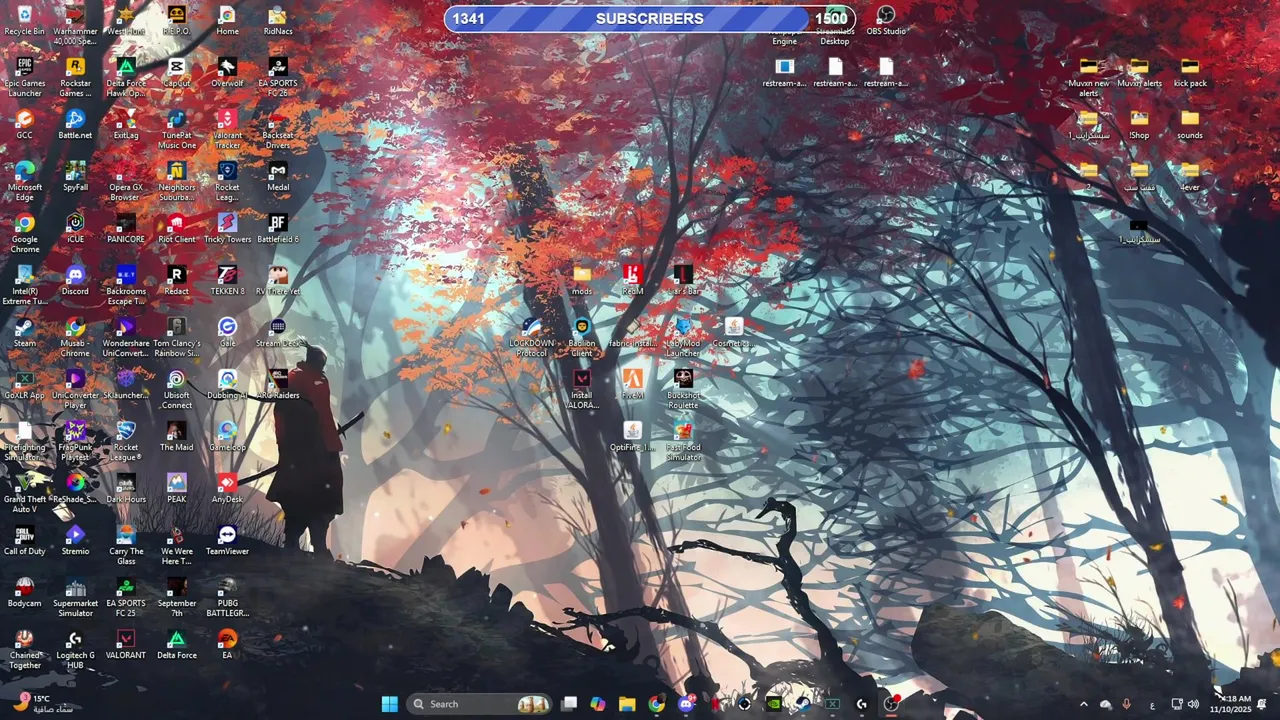The height and width of the screenshot is (720, 1280).
Task: Select the VALORANT desktop icon
Action: (126, 644)
